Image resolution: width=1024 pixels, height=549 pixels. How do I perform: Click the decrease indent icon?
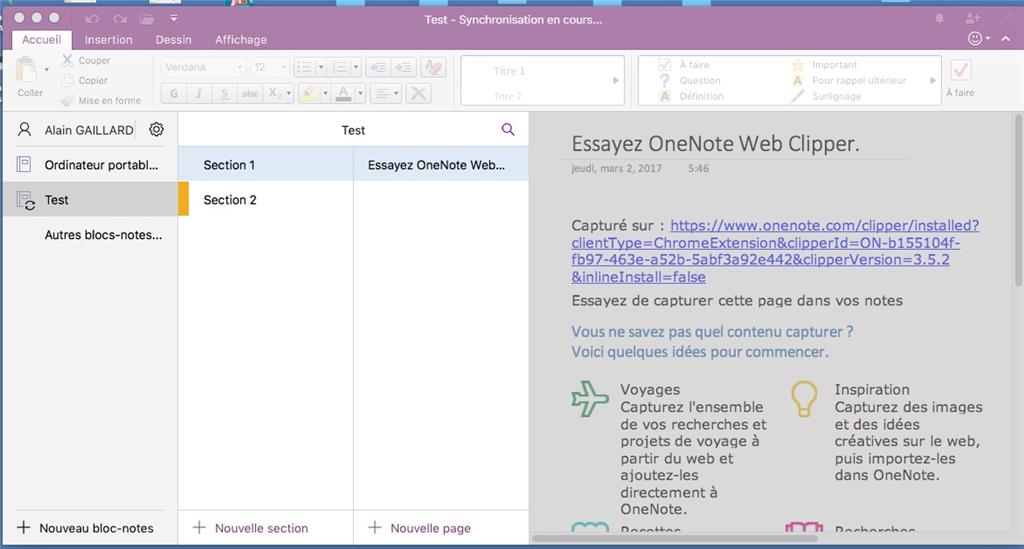pos(378,67)
